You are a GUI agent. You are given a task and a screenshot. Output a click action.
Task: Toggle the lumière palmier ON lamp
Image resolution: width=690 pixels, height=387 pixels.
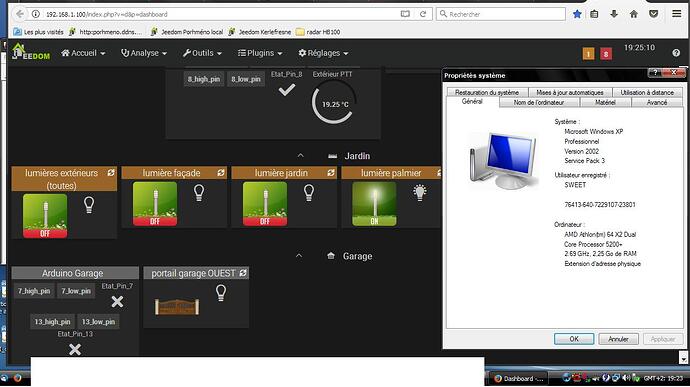pos(374,204)
